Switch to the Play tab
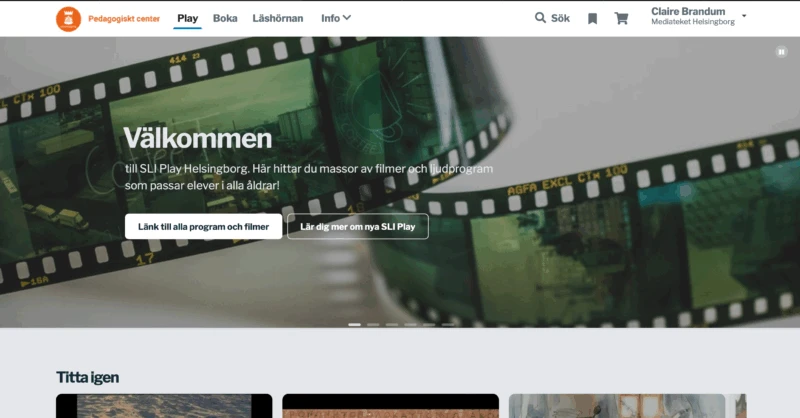 pos(187,18)
